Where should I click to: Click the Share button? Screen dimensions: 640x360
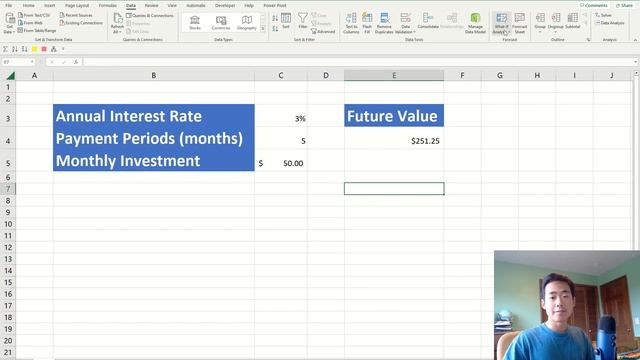624,5
